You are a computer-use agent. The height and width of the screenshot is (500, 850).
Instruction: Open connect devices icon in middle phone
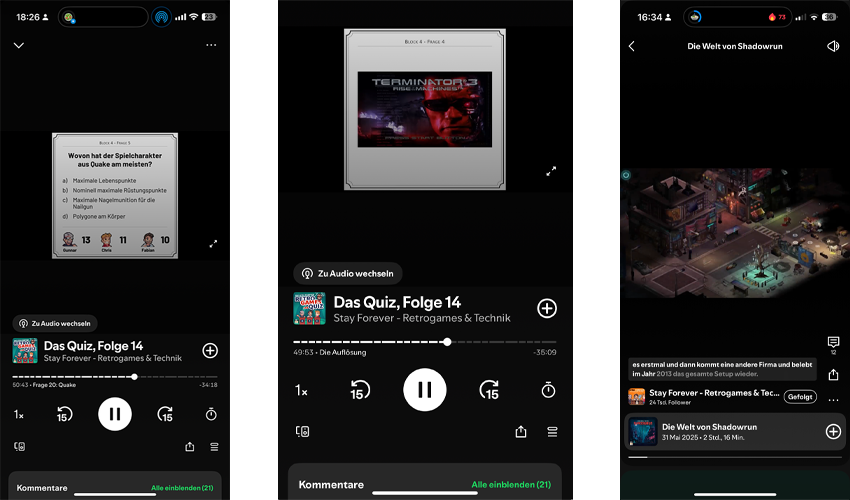[302, 431]
